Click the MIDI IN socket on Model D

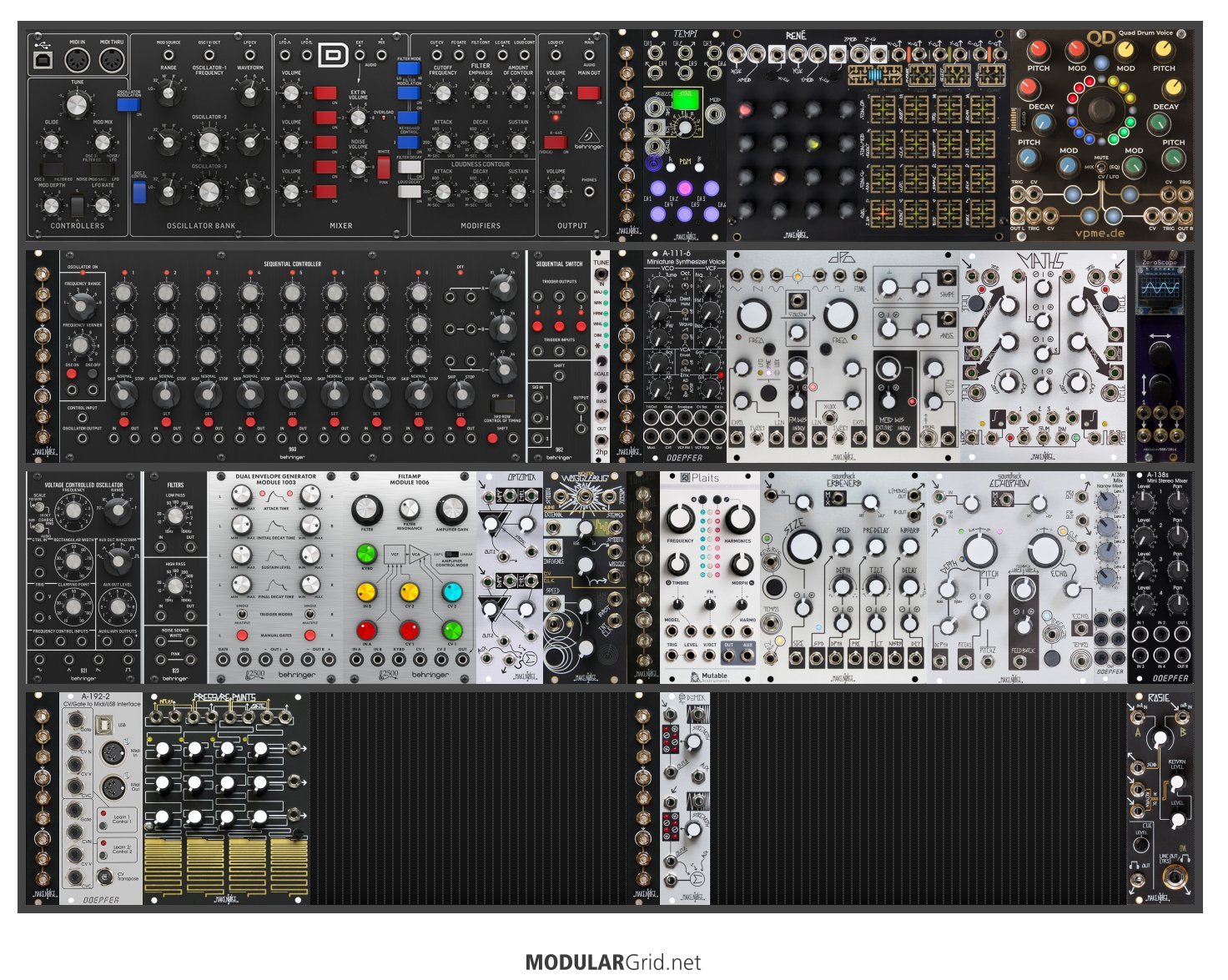click(77, 60)
